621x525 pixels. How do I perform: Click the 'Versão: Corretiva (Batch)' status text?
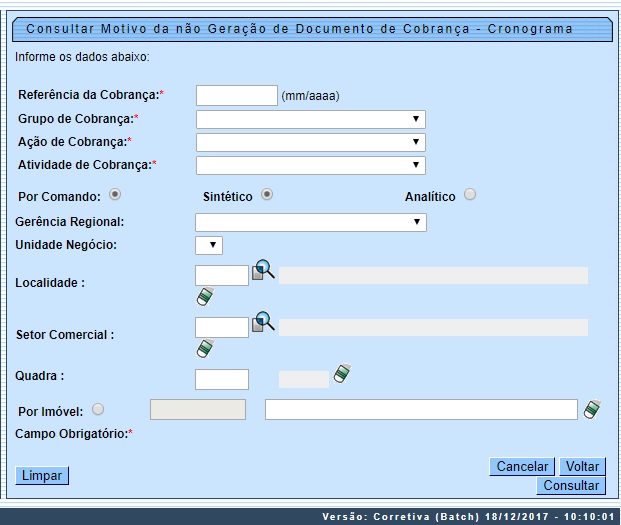click(x=401, y=517)
